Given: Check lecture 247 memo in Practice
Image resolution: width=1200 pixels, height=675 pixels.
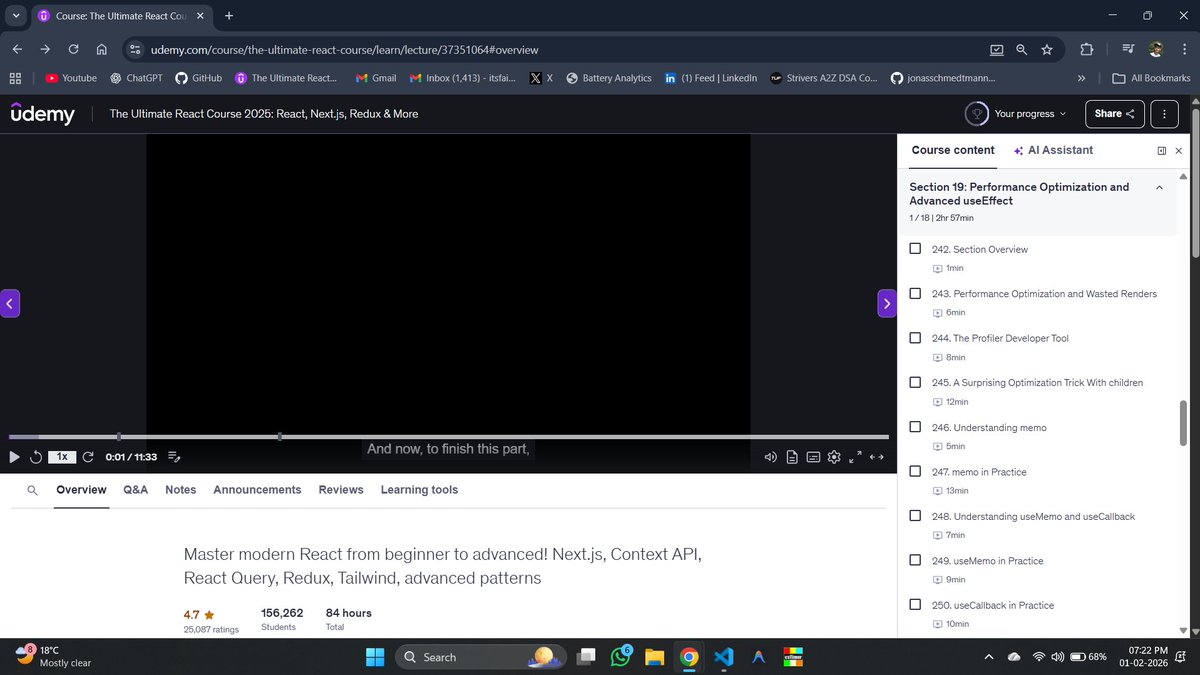Looking at the screenshot, I should (915, 471).
